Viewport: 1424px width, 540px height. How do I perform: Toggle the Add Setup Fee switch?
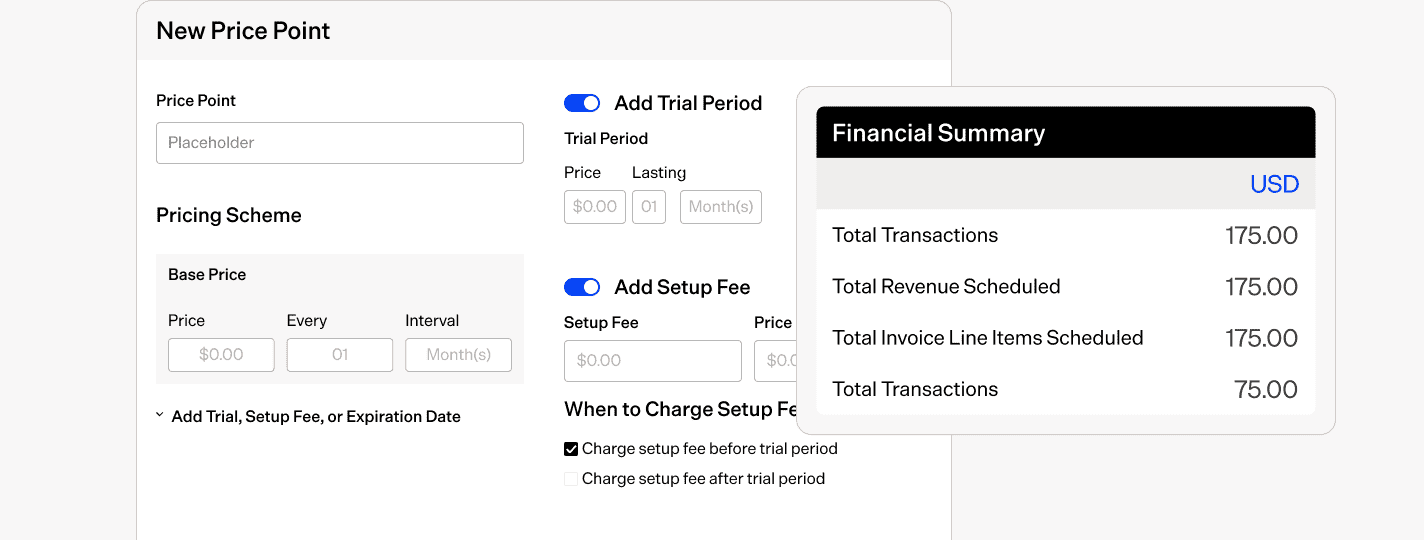tap(582, 287)
